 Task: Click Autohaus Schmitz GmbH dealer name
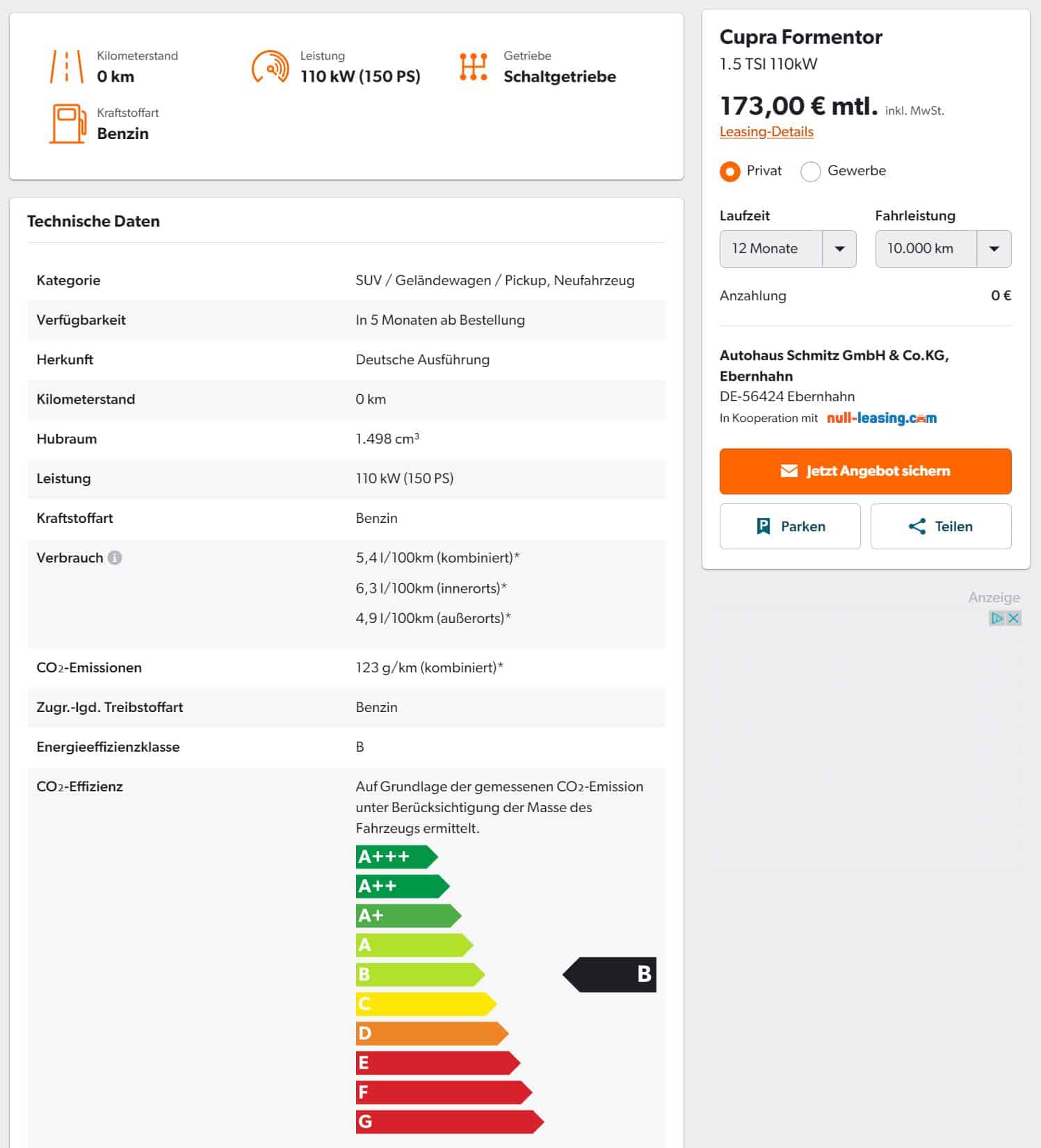click(834, 366)
